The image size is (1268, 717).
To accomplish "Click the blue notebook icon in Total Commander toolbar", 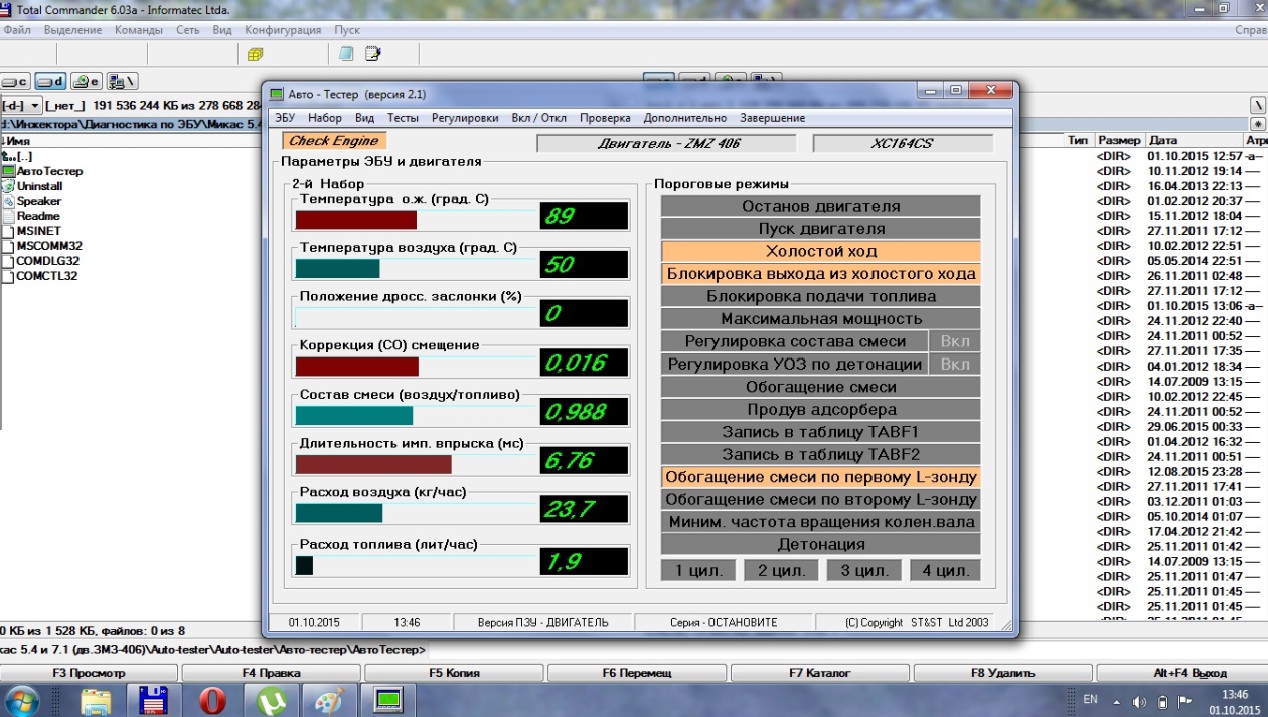I will (346, 54).
